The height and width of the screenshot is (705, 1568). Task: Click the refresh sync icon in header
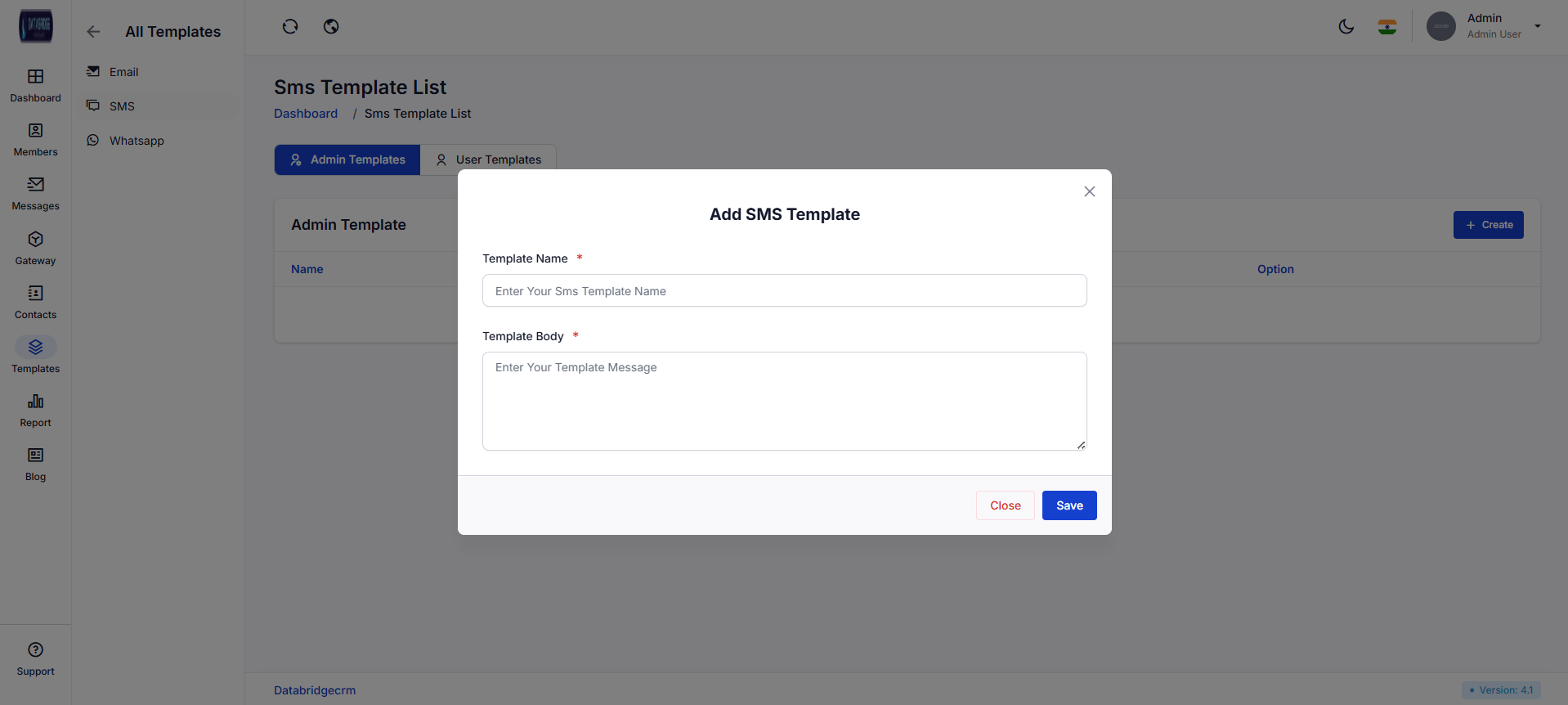coord(290,27)
